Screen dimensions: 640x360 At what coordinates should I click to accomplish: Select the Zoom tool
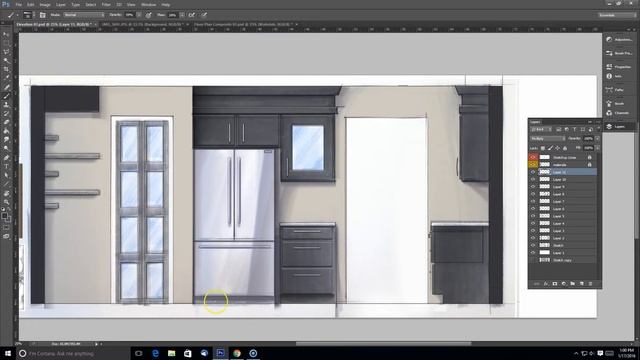pyautogui.click(x=6, y=202)
